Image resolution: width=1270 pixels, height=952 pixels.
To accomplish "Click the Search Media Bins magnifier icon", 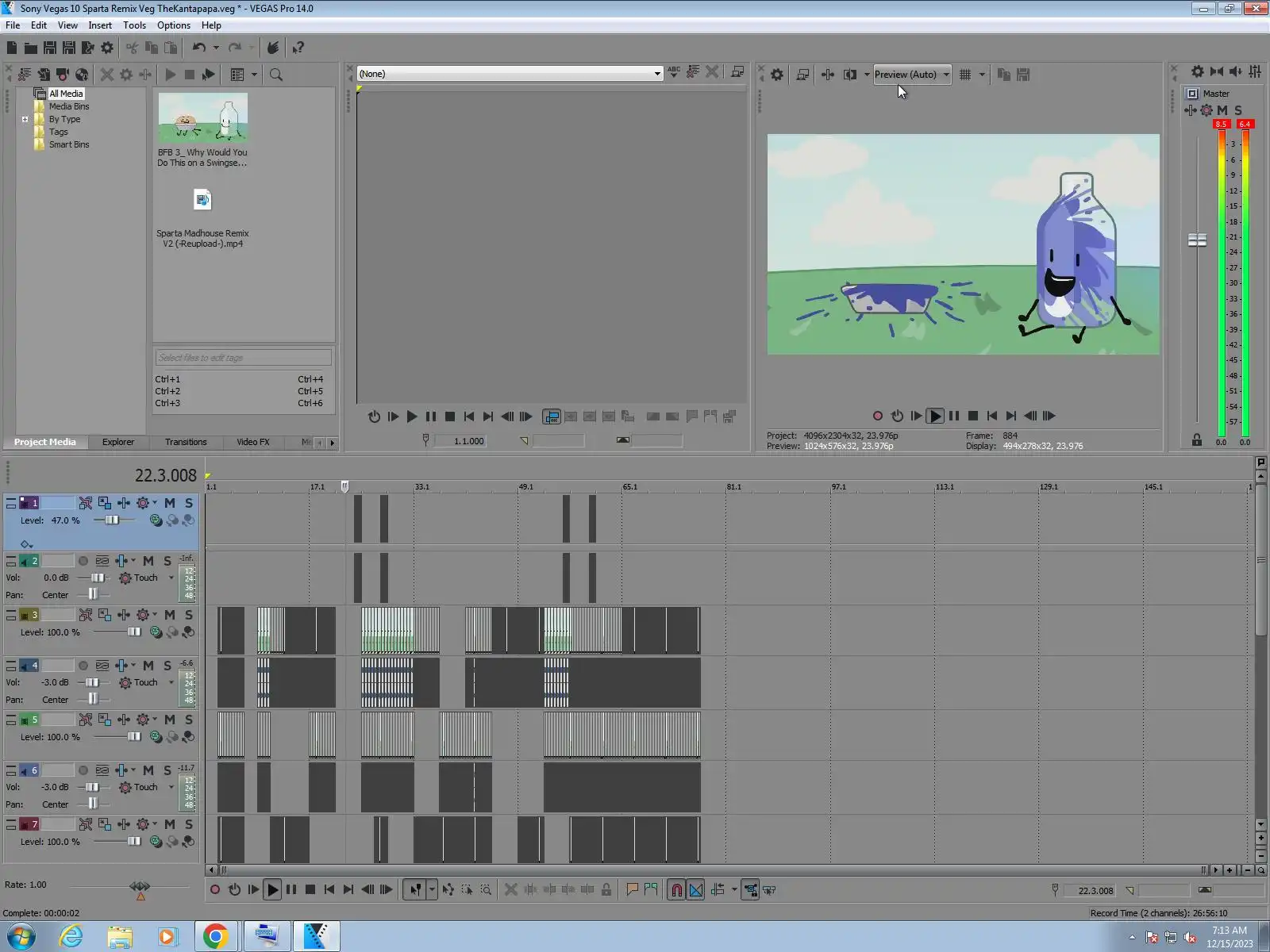I will click(x=276, y=75).
